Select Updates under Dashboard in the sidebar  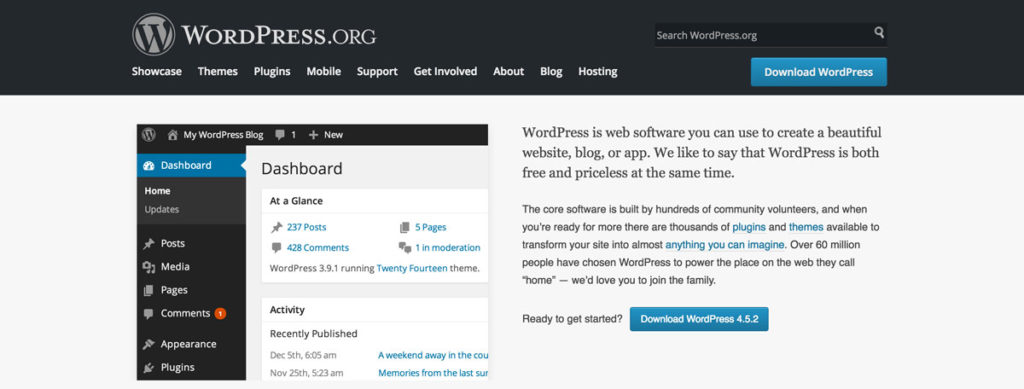tap(162, 210)
